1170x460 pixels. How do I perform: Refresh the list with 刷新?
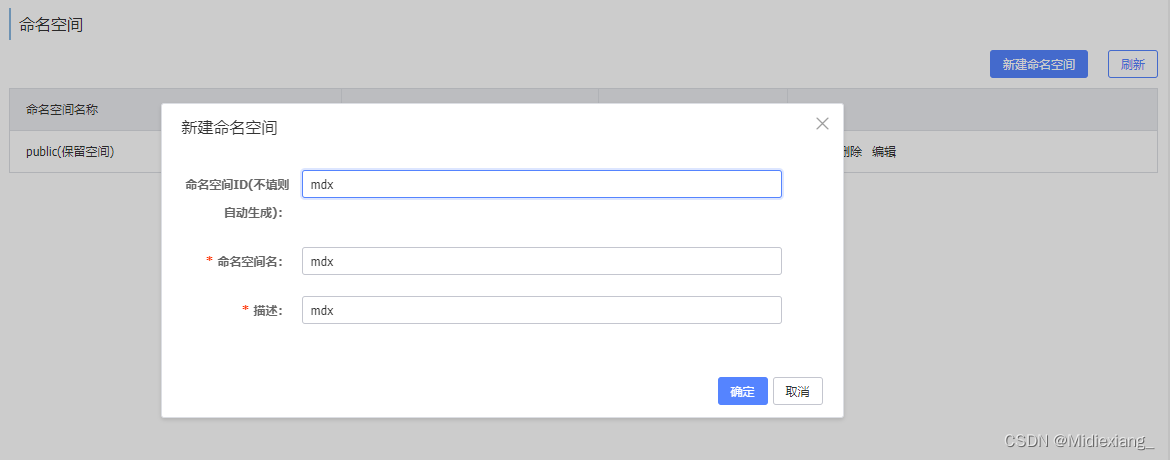point(1132,64)
